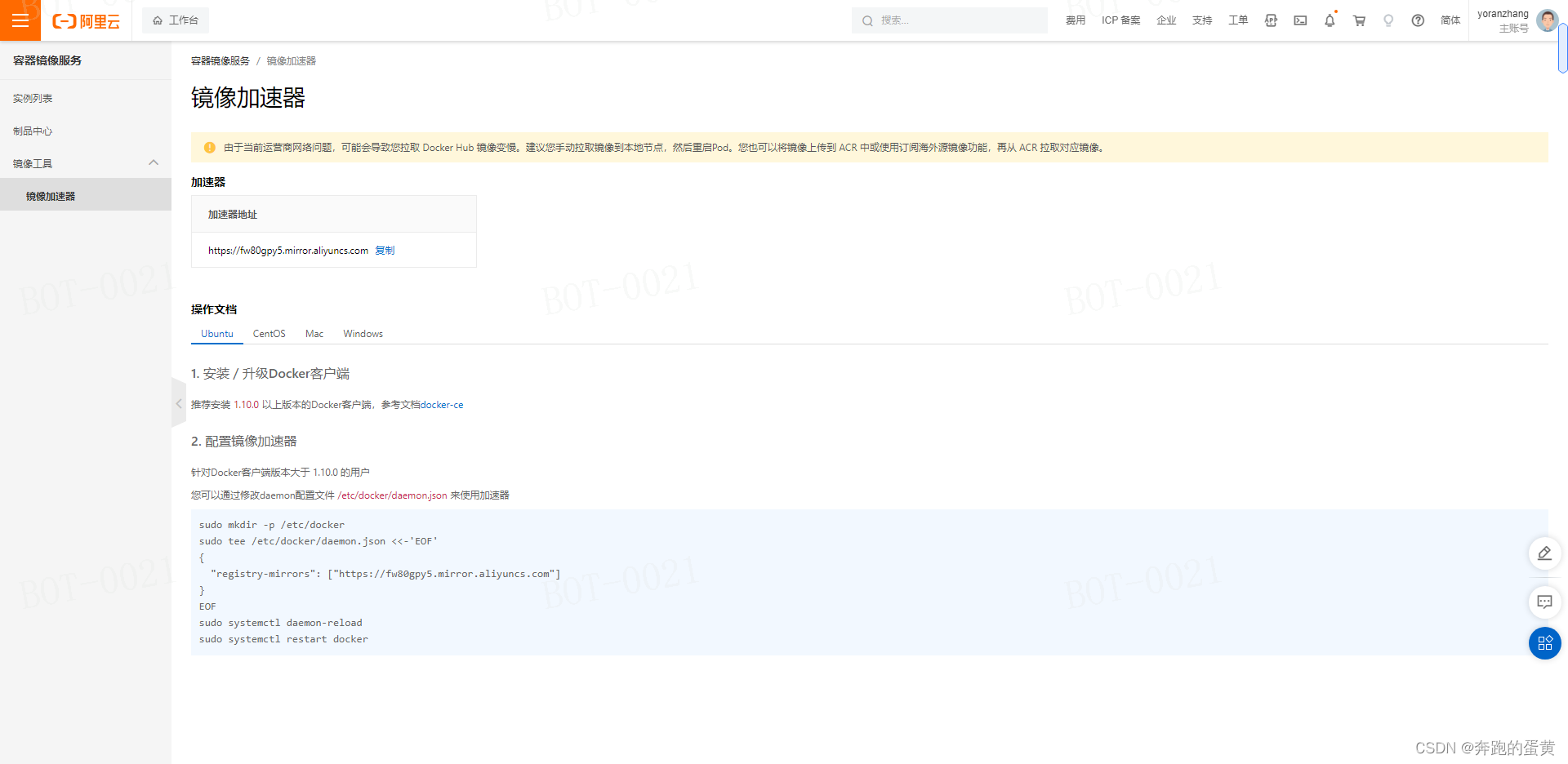Open the yoranzhang account menu
Screen dimensions: 1568x764
pos(1503,20)
